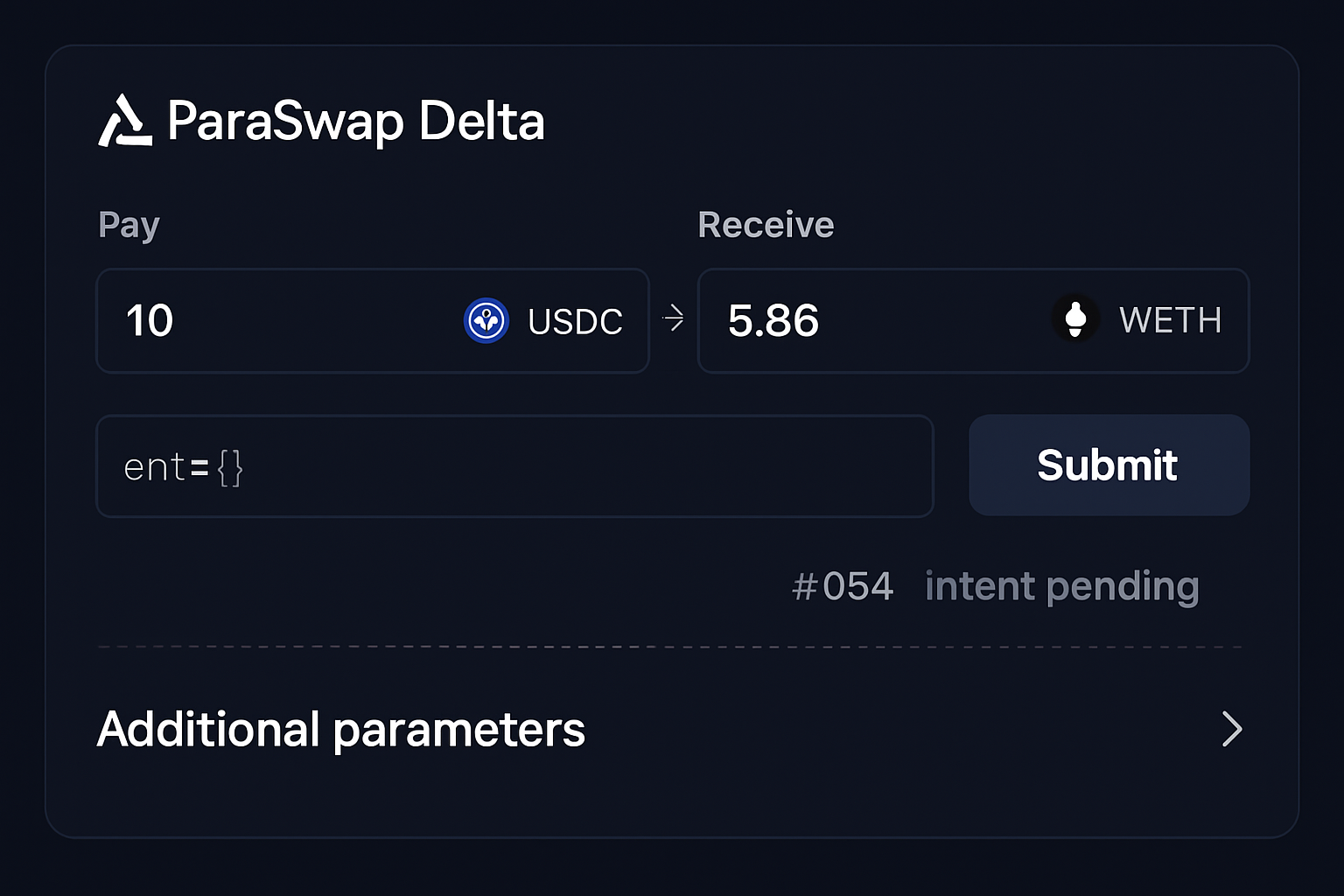Click the Receive amount field showing 5.86
The width and height of the screenshot is (1344, 896).
[x=831, y=320]
